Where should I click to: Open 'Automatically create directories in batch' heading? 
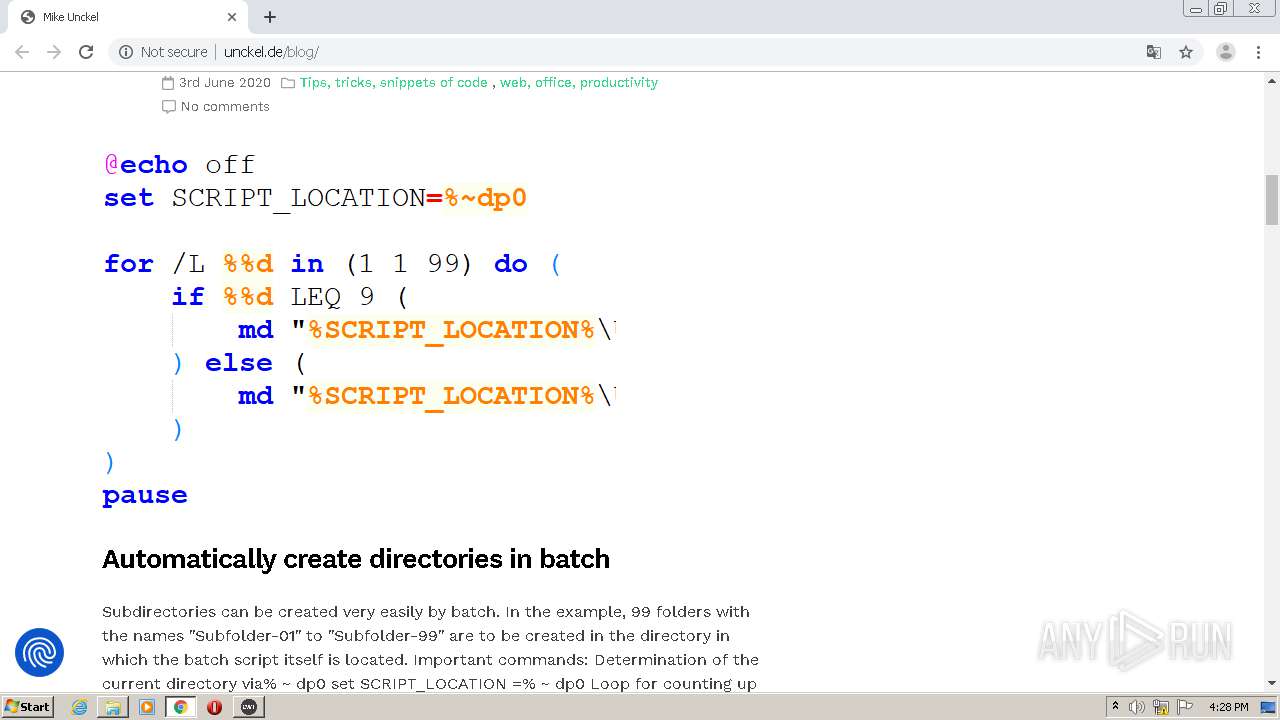(356, 559)
